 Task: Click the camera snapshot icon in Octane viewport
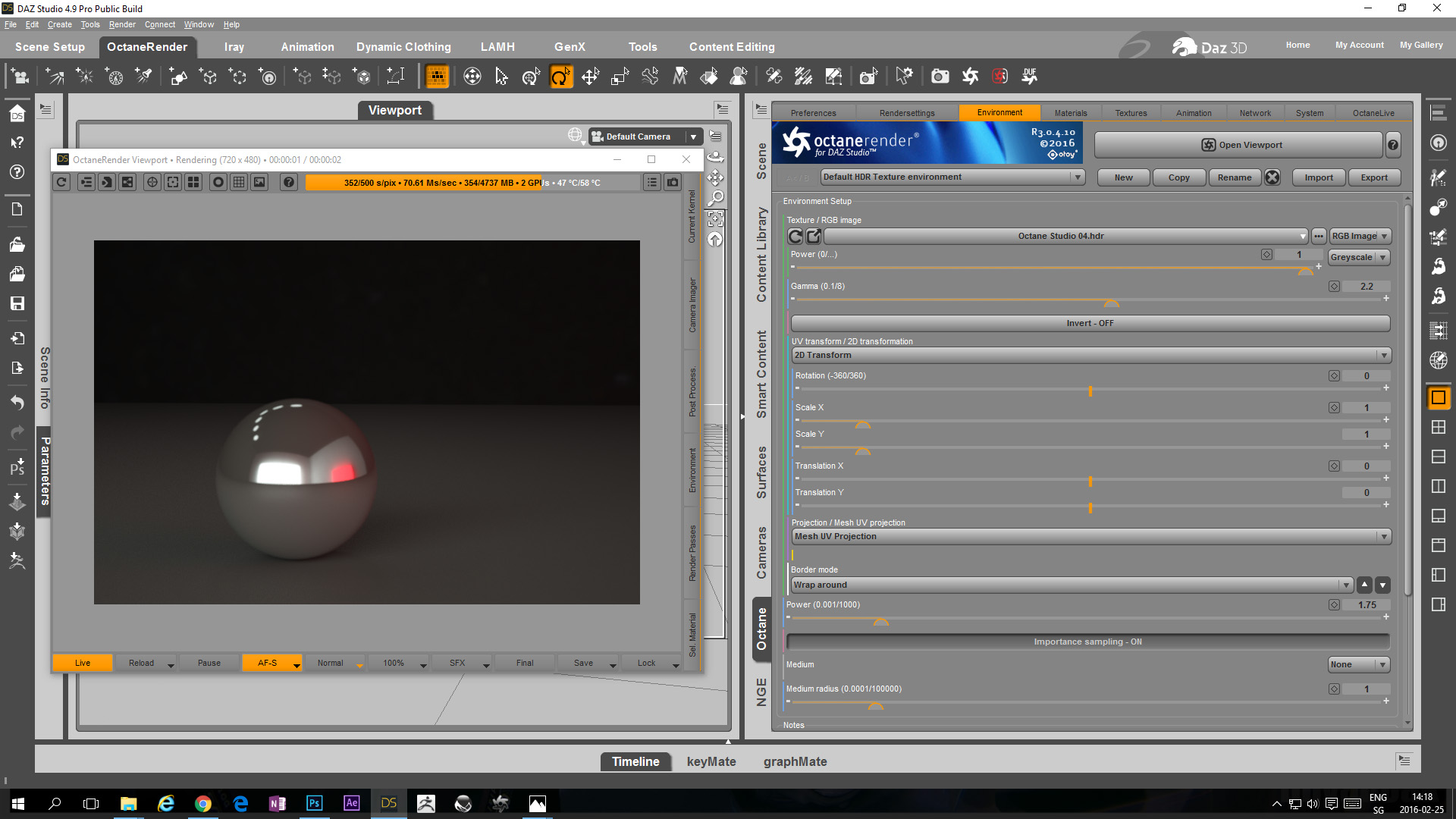coord(673,182)
